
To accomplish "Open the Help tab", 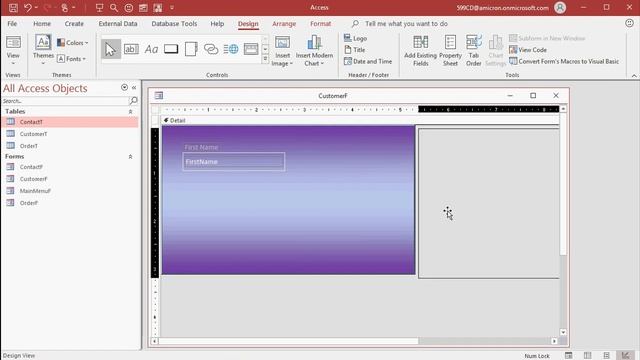I will tap(217, 24).
